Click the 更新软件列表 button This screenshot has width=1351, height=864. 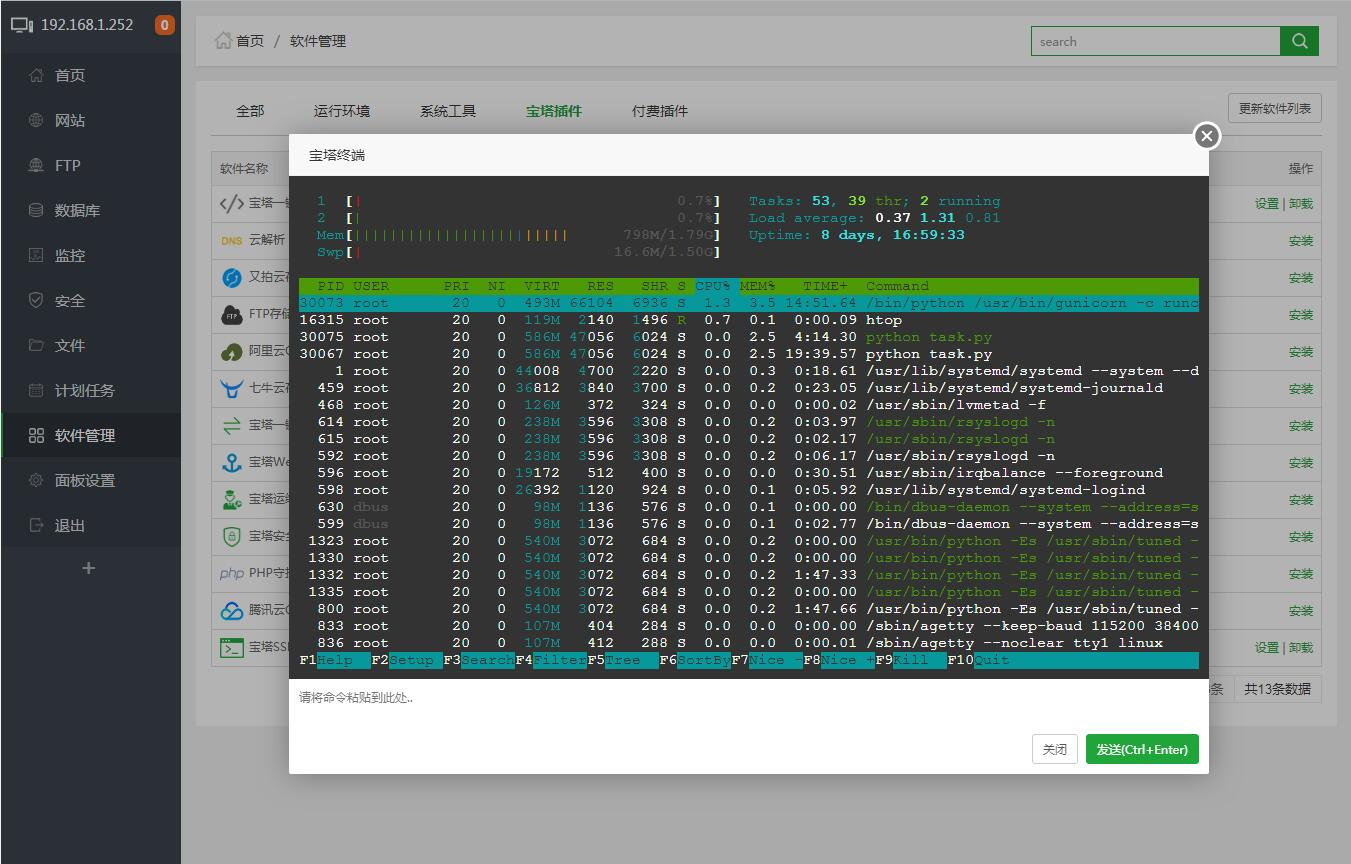[x=1274, y=107]
